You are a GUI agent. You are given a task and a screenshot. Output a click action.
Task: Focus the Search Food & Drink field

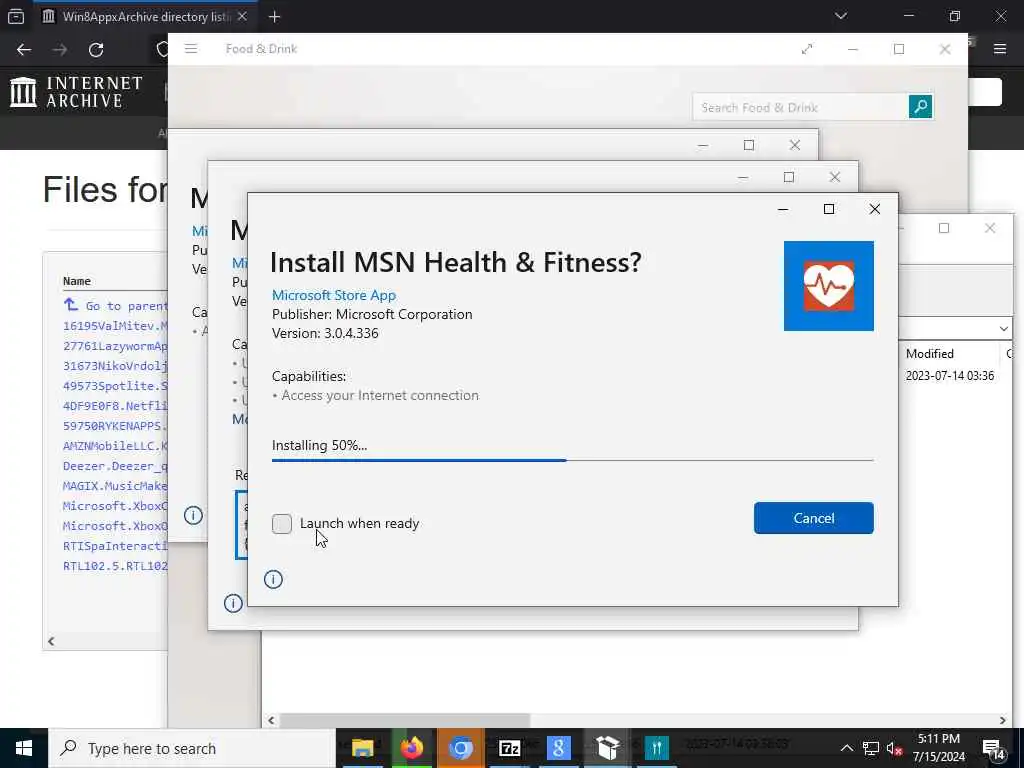click(x=801, y=107)
